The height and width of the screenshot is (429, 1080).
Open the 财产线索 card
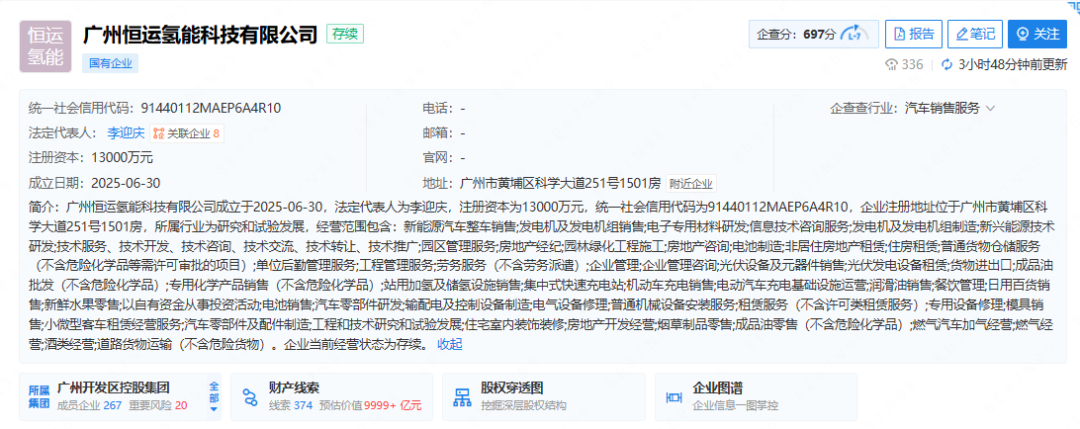coord(332,397)
